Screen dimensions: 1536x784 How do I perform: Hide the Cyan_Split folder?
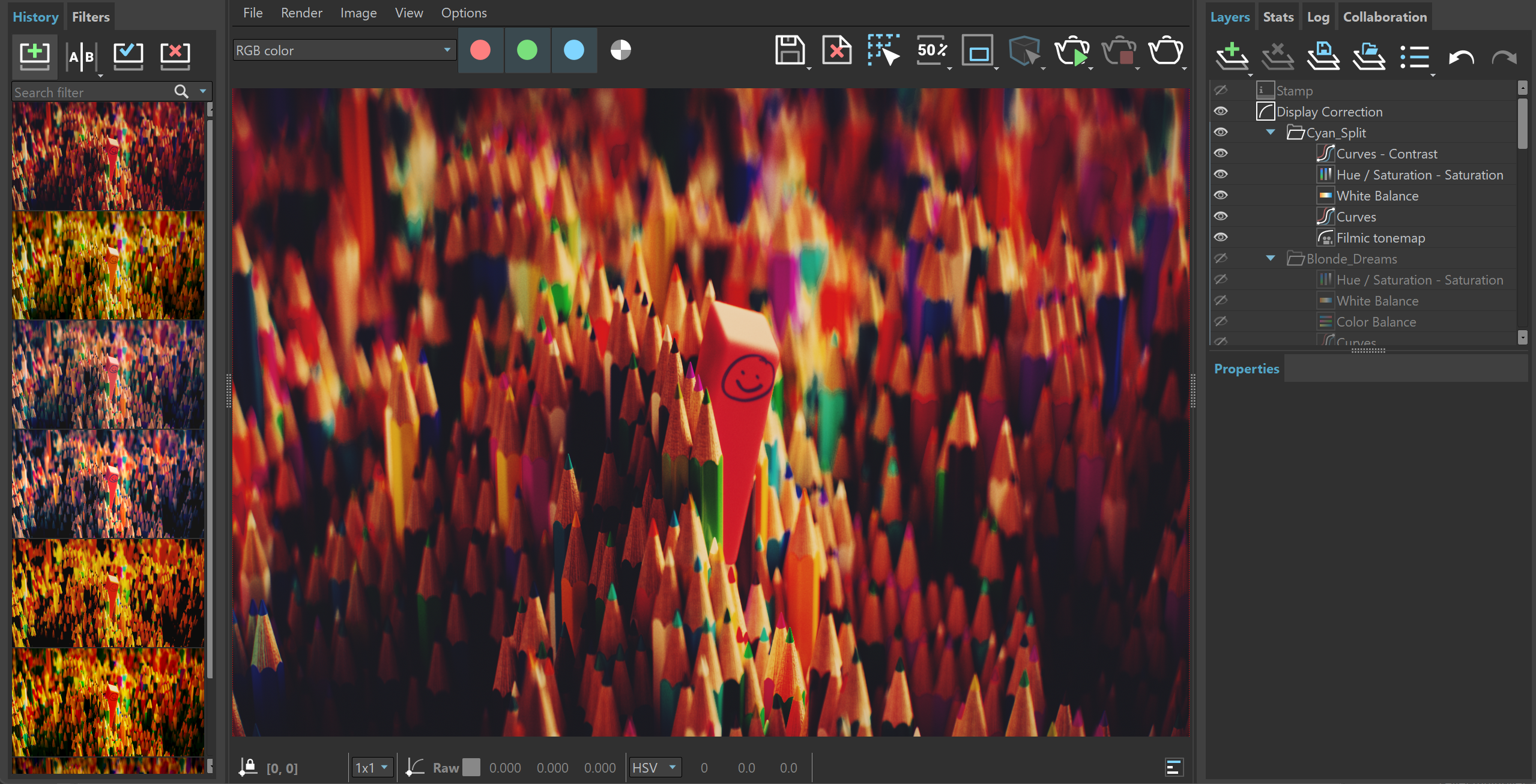click(1221, 132)
